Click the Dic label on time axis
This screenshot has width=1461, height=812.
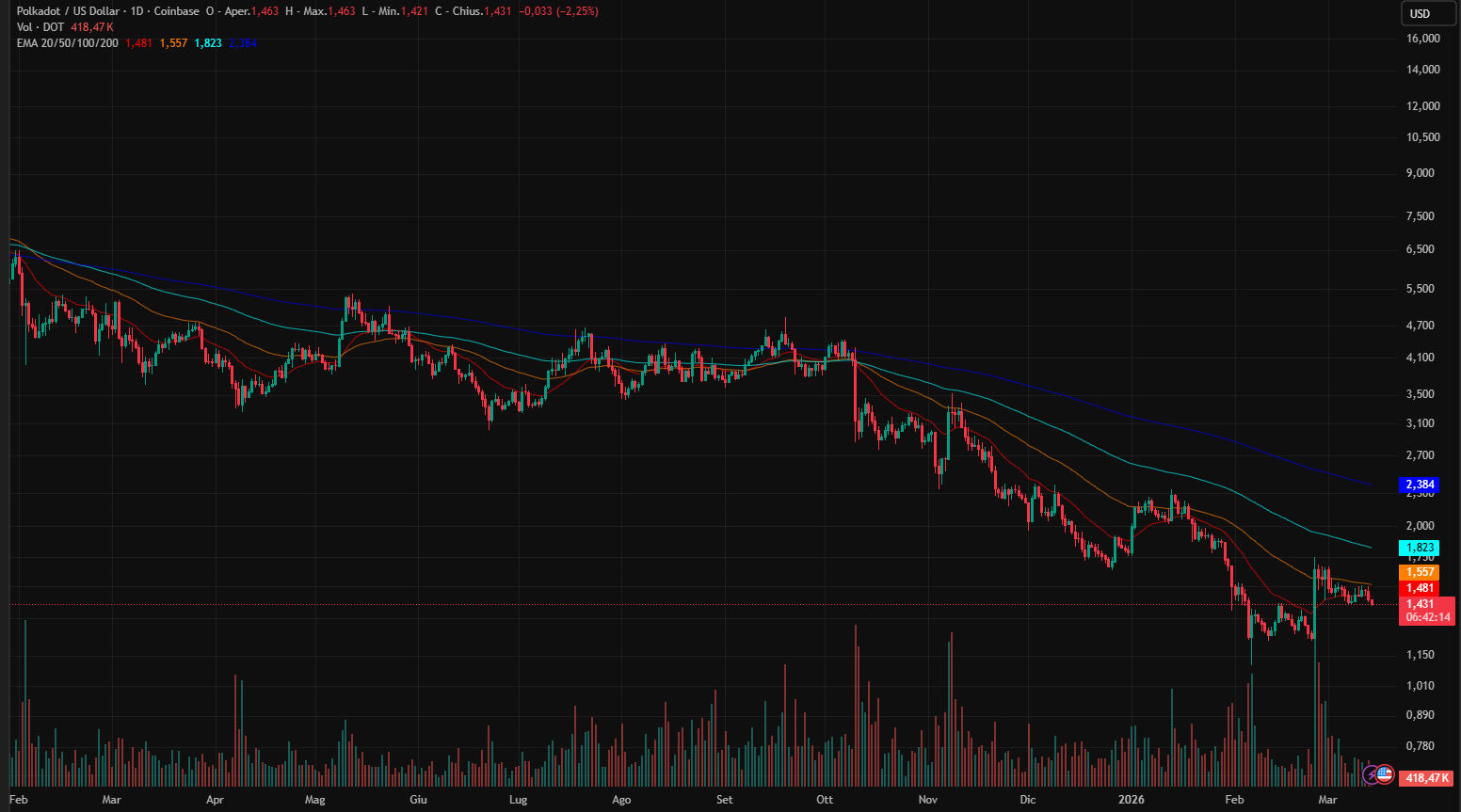pyautogui.click(x=1028, y=800)
